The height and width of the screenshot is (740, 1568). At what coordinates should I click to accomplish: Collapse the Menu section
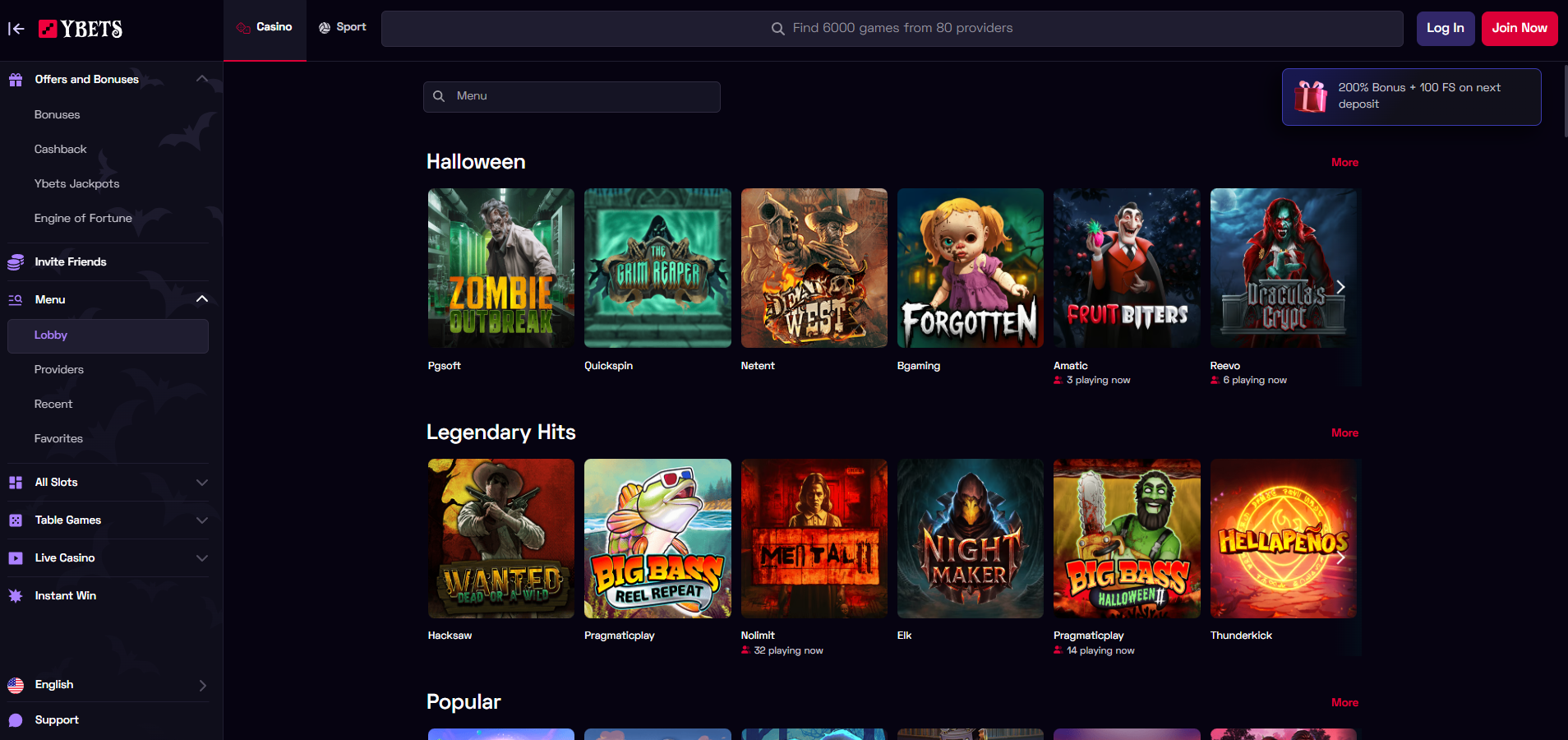tap(202, 299)
